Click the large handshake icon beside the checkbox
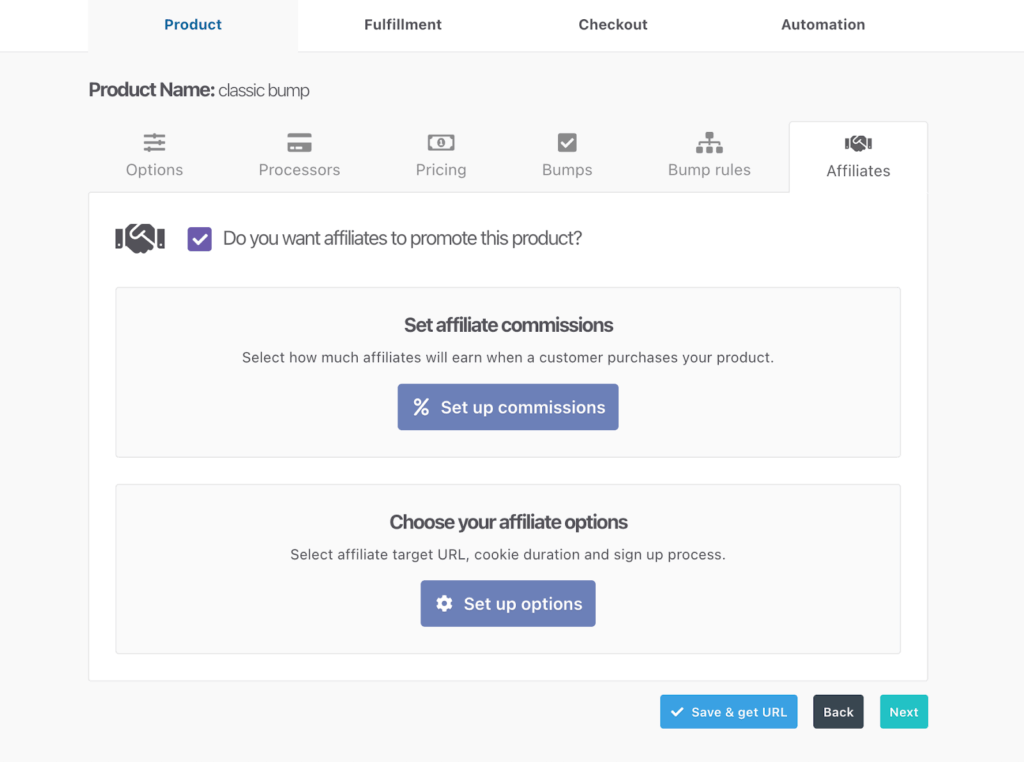Screen dimensions: 1024x762 (140, 238)
